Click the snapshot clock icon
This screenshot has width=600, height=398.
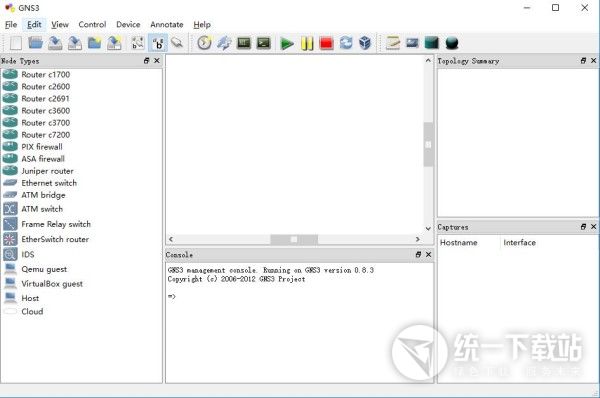[204, 43]
